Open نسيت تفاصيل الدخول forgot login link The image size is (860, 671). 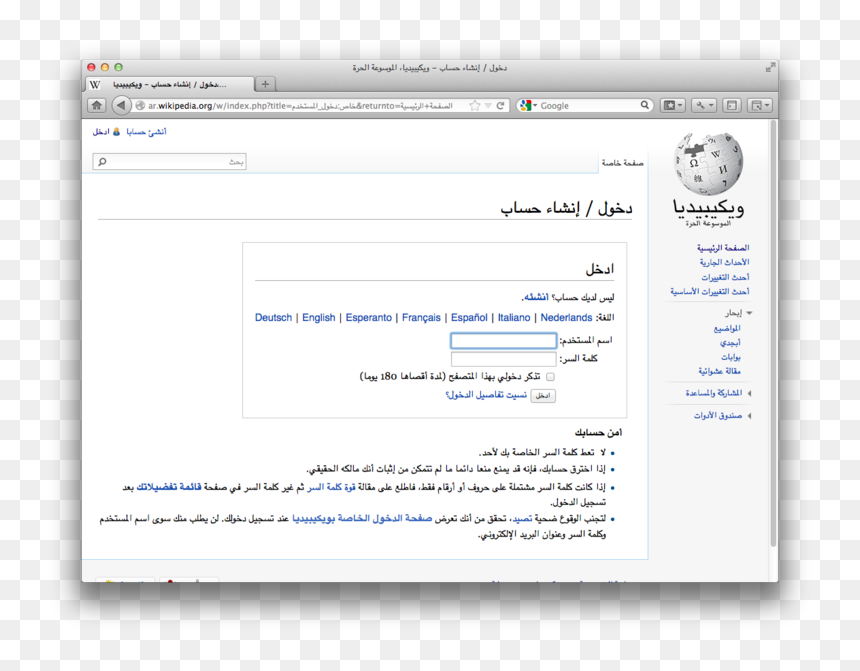(x=486, y=394)
